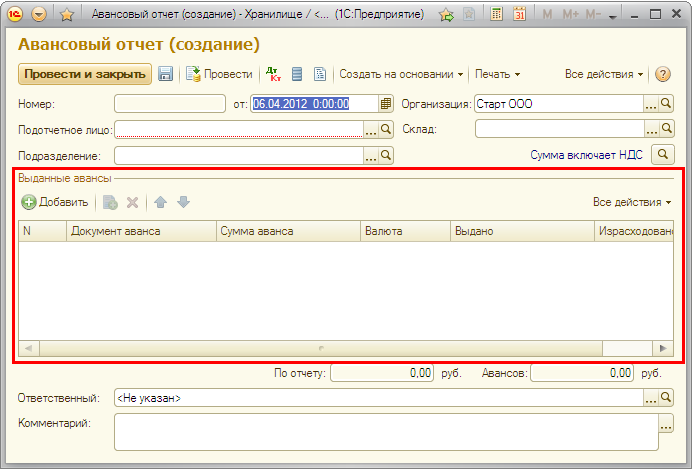Open Склад magnifier icon

667,129
